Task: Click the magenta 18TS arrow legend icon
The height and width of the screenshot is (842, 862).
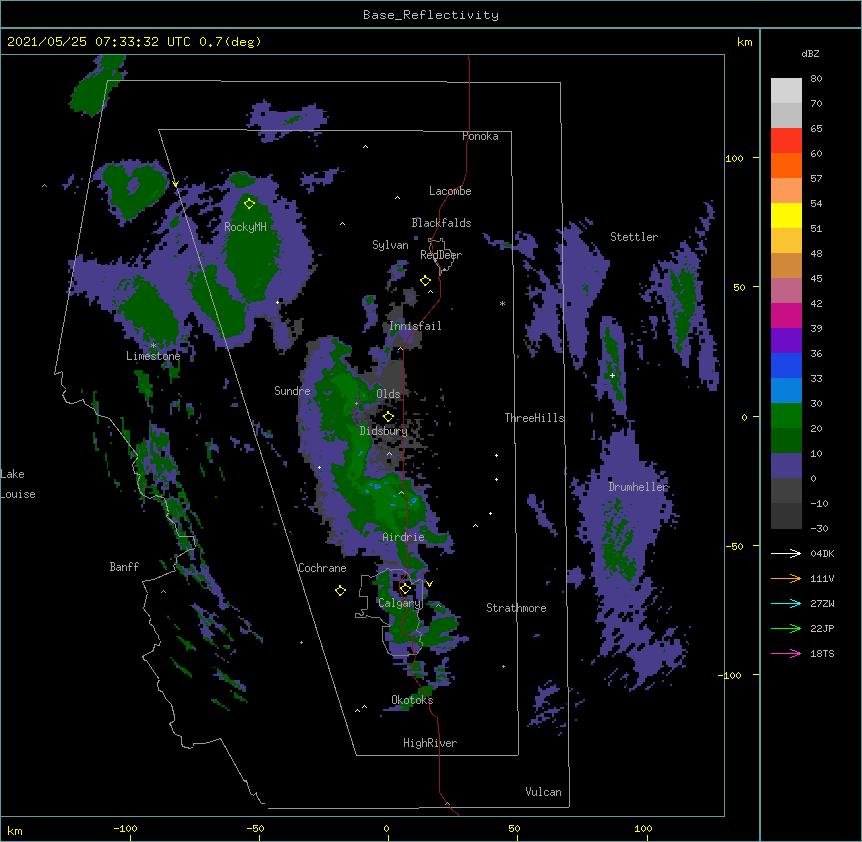Action: point(786,653)
